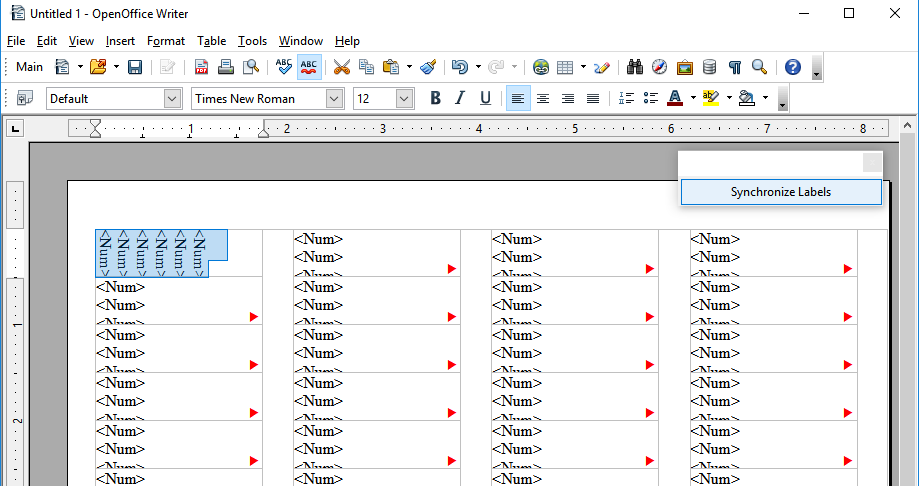Expand New document dropdown arrow
The image size is (920, 486).
(80, 67)
